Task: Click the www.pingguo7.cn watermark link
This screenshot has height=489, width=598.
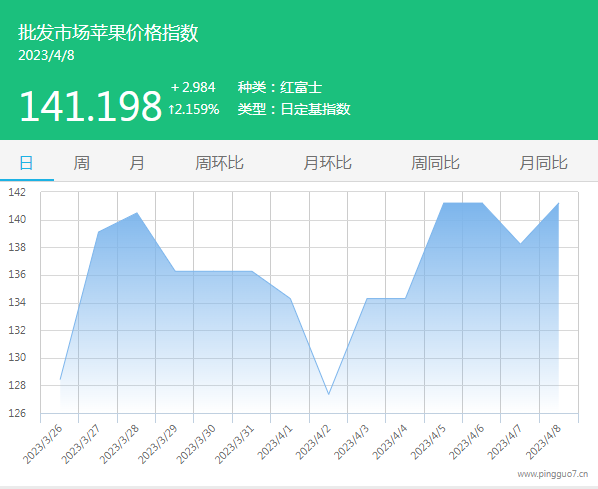Action: (553, 474)
